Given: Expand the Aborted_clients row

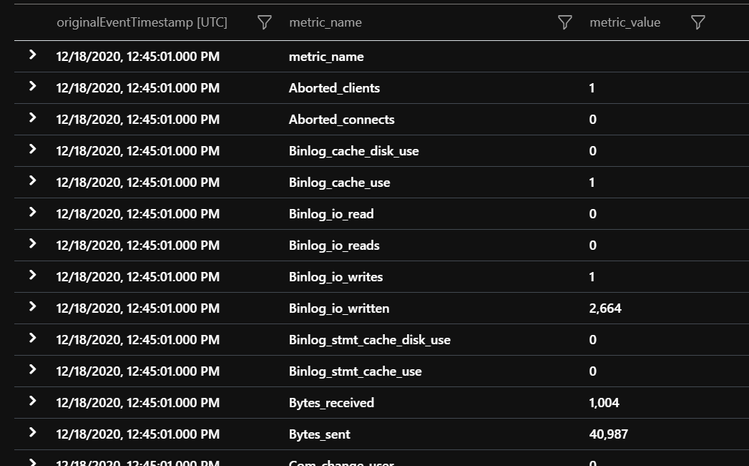Looking at the screenshot, I should point(32,86).
